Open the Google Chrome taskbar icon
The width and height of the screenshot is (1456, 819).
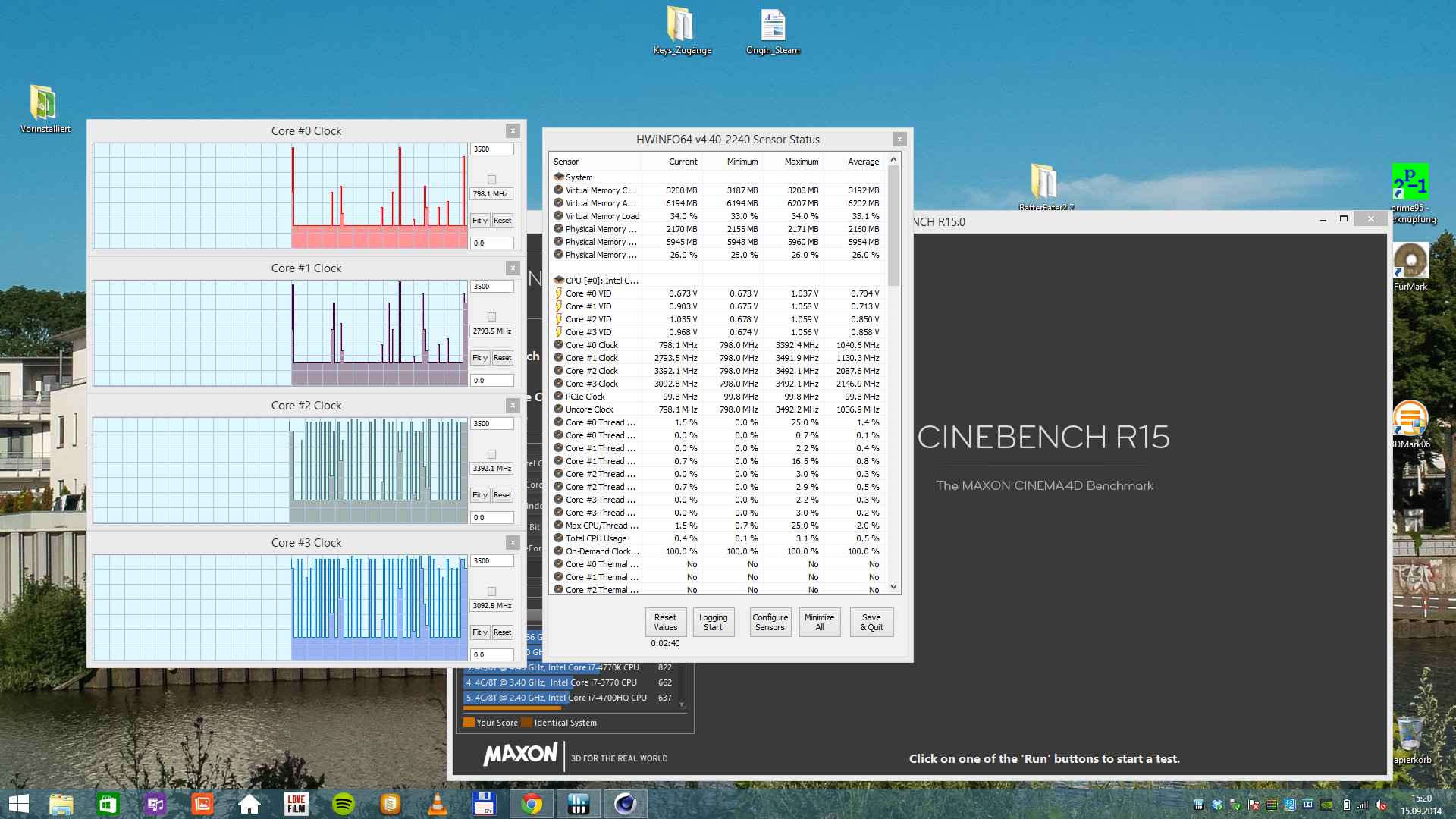[532, 804]
